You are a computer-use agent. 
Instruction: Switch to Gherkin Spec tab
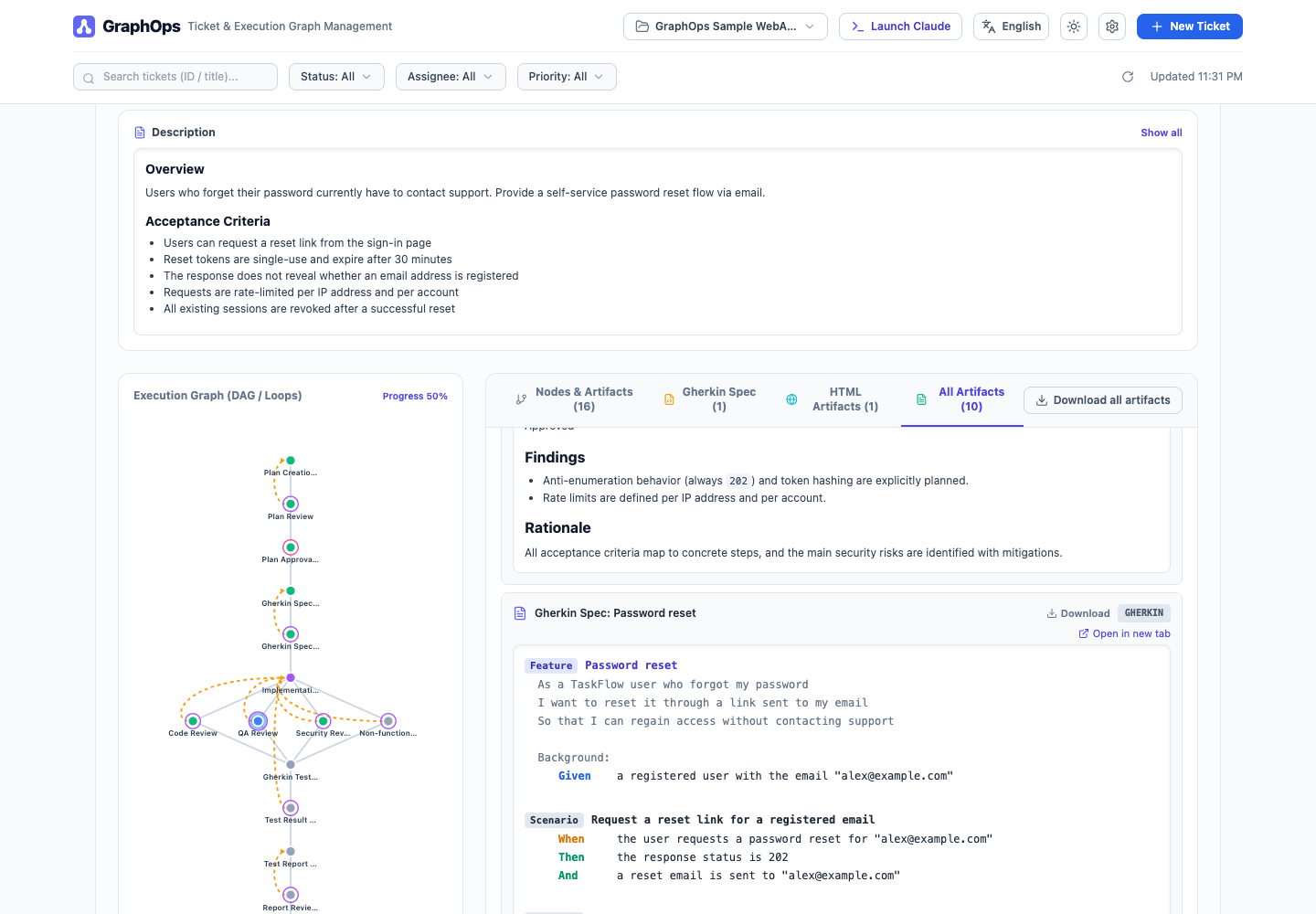tap(710, 399)
